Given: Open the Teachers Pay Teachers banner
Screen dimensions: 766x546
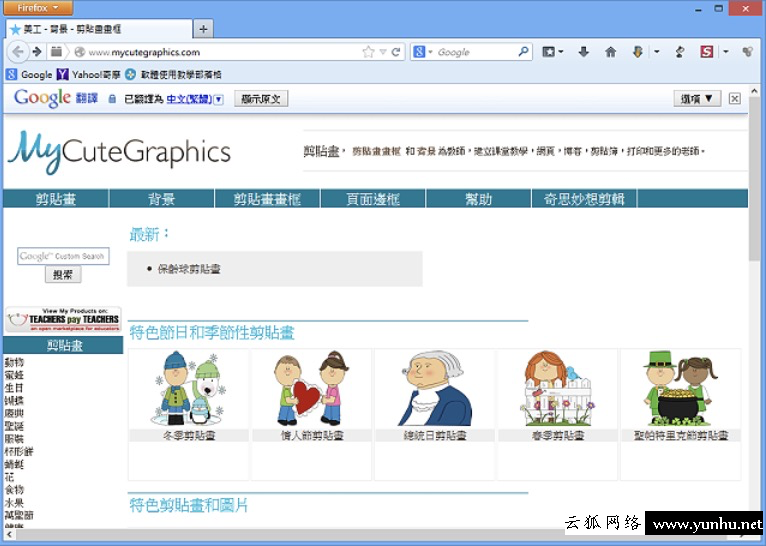Looking at the screenshot, I should pos(63,319).
